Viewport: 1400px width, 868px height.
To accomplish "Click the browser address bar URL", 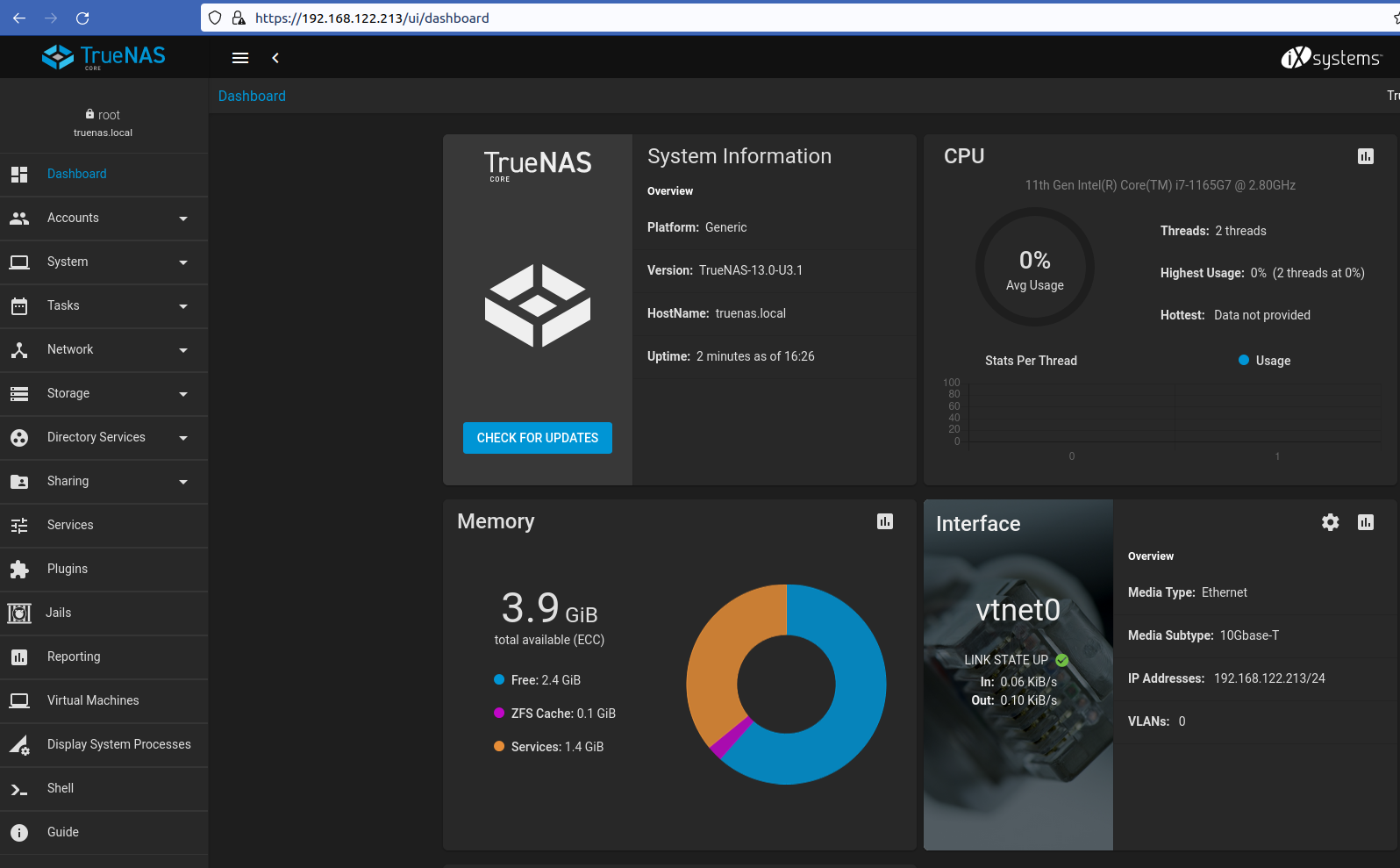I will [x=372, y=18].
